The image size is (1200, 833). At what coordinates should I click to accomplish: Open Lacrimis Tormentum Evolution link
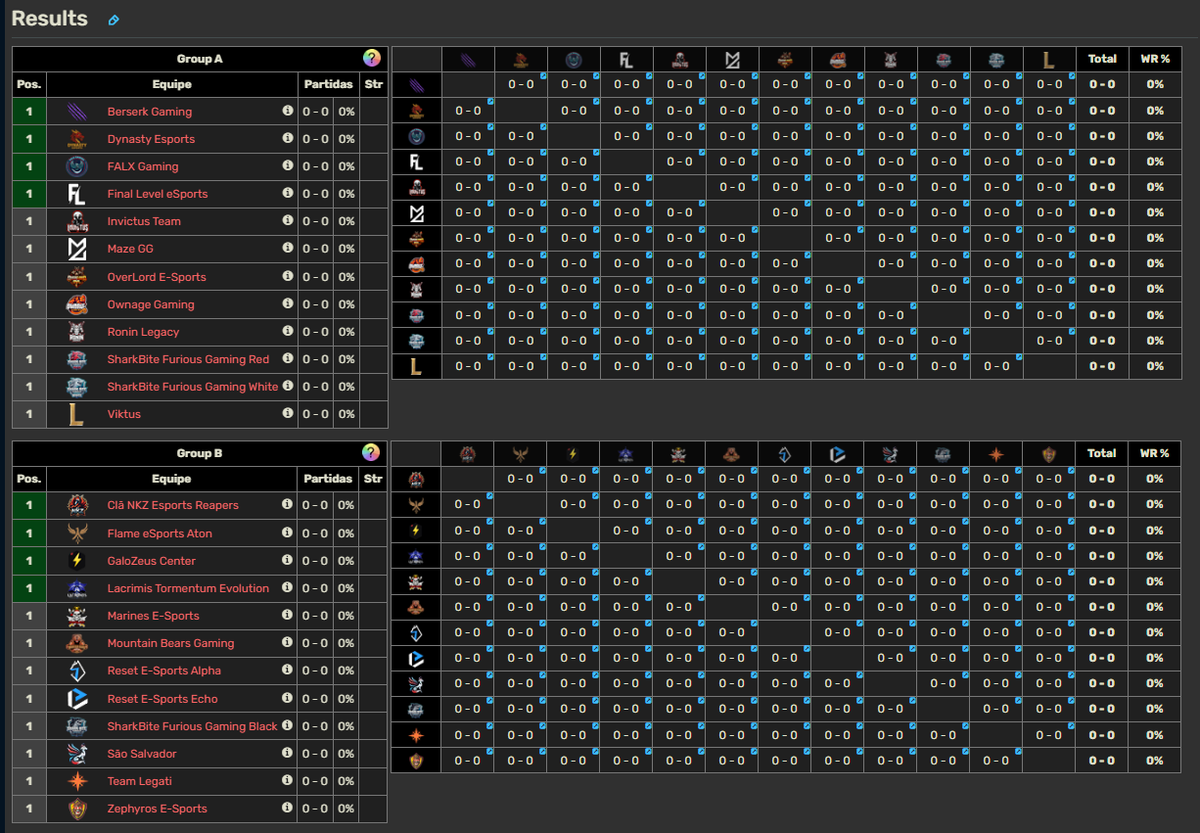point(188,589)
